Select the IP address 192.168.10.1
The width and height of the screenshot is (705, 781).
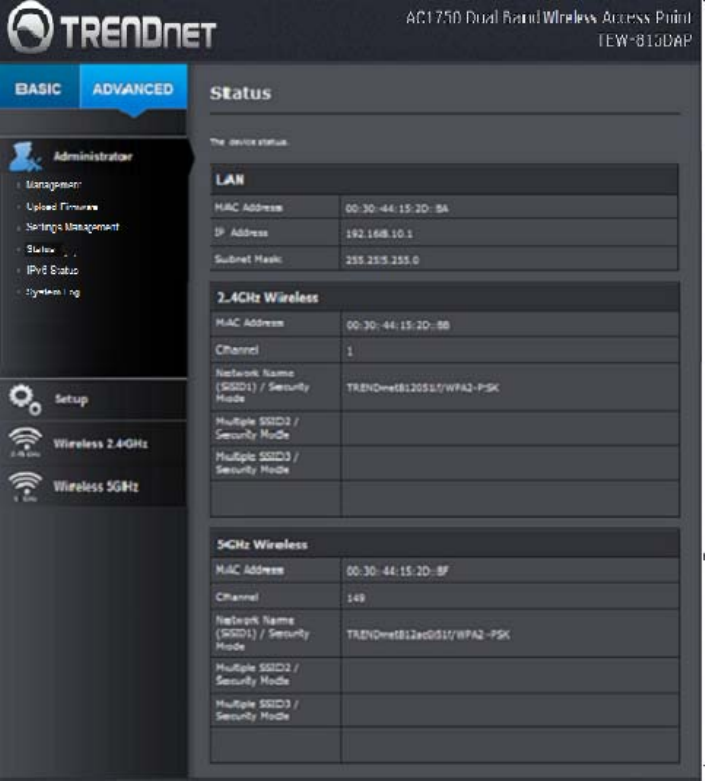coord(379,234)
